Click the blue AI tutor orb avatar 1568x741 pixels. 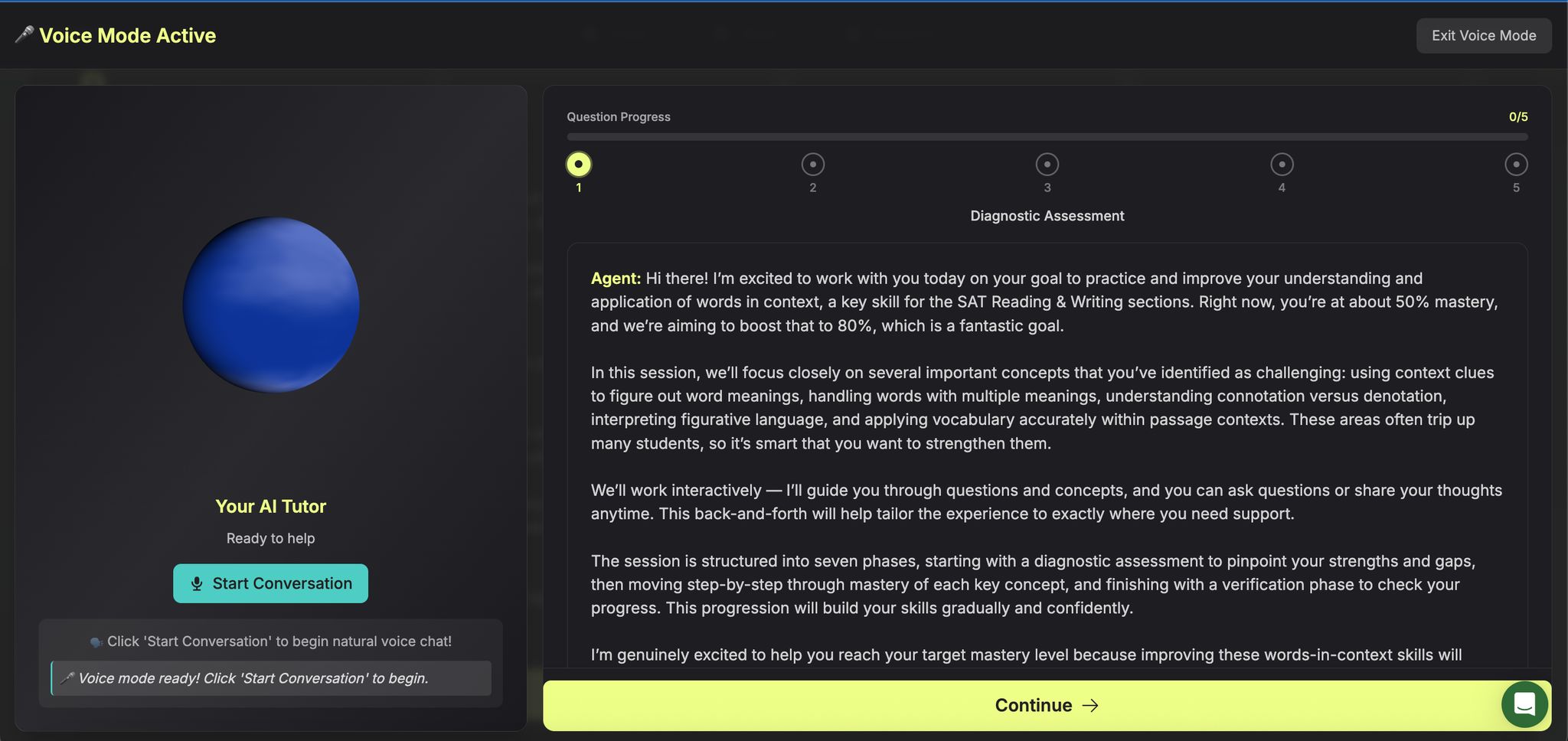pyautogui.click(x=271, y=305)
